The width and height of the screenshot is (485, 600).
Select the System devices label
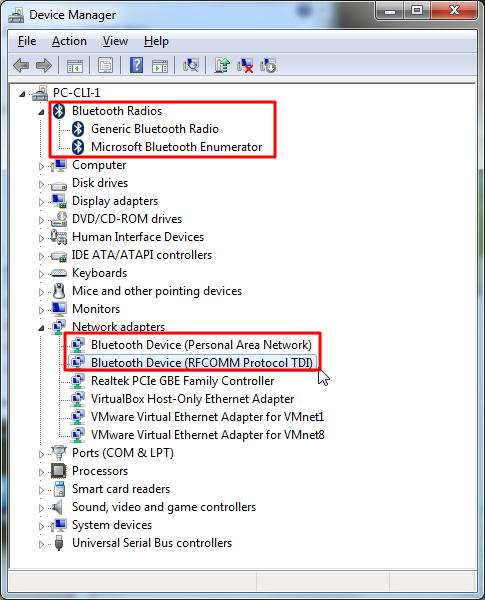tap(112, 525)
